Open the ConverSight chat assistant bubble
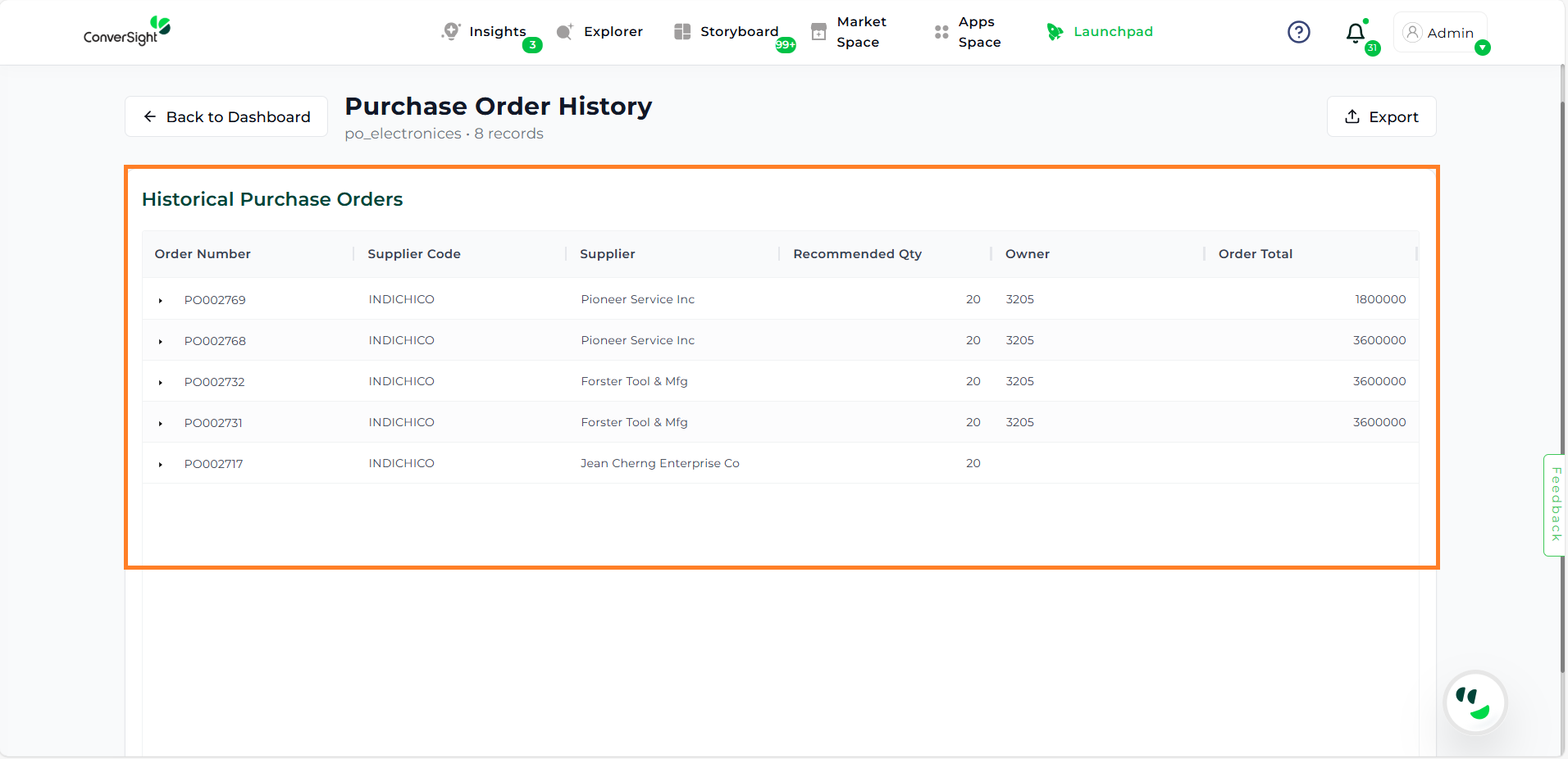Image resolution: width=1568 pixels, height=759 pixels. [1475, 702]
